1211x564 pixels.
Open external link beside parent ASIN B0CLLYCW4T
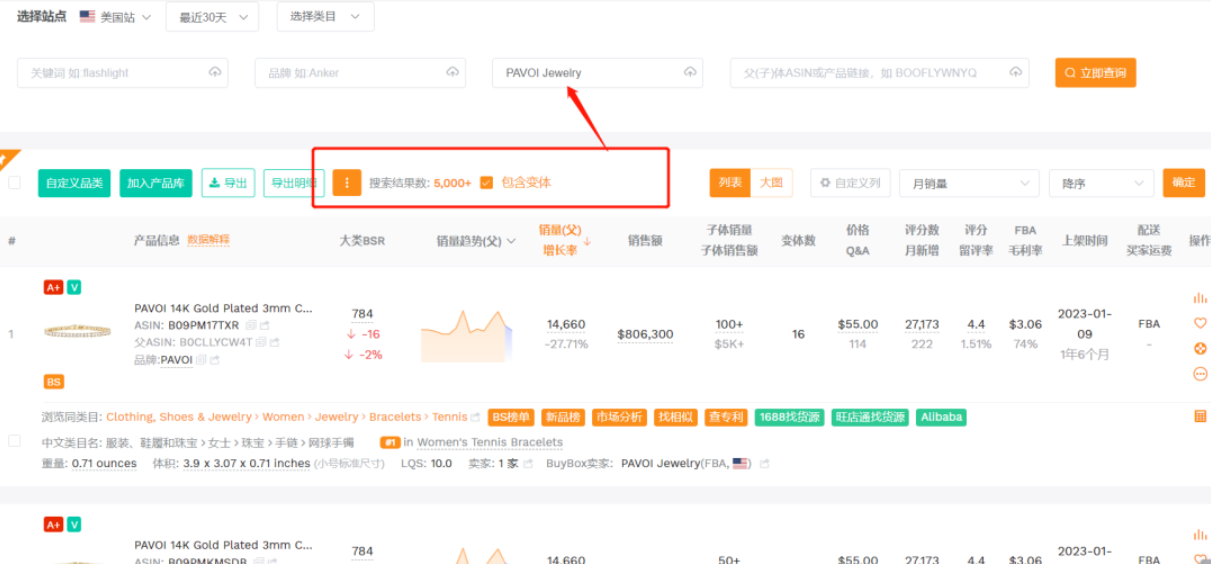pyautogui.click(x=275, y=342)
